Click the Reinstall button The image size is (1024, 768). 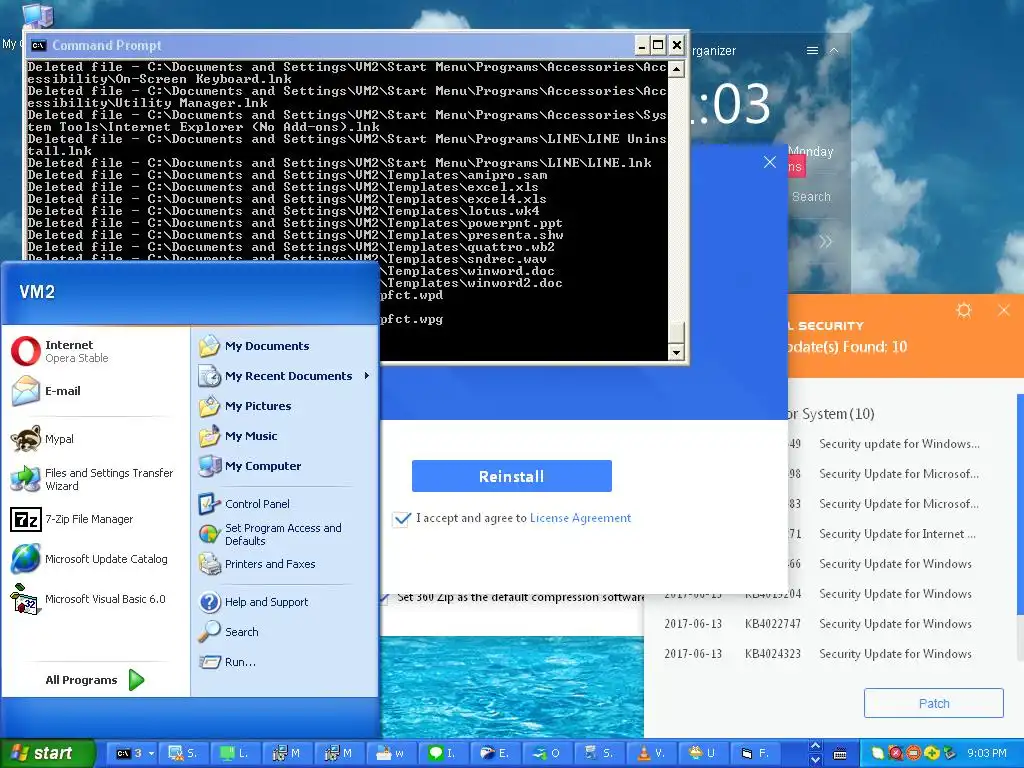pos(511,476)
